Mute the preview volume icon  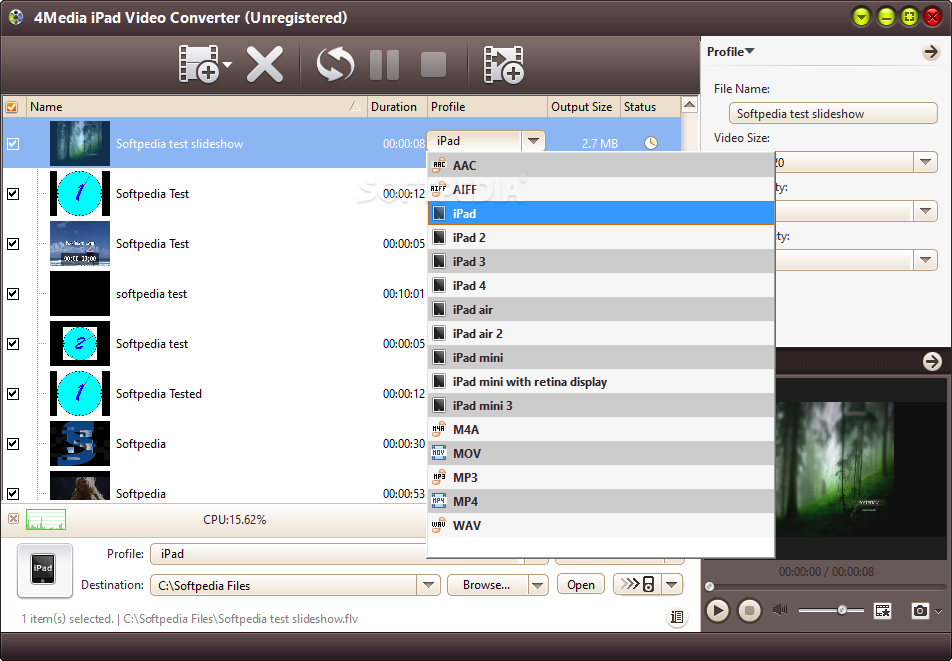pyautogui.click(x=780, y=609)
